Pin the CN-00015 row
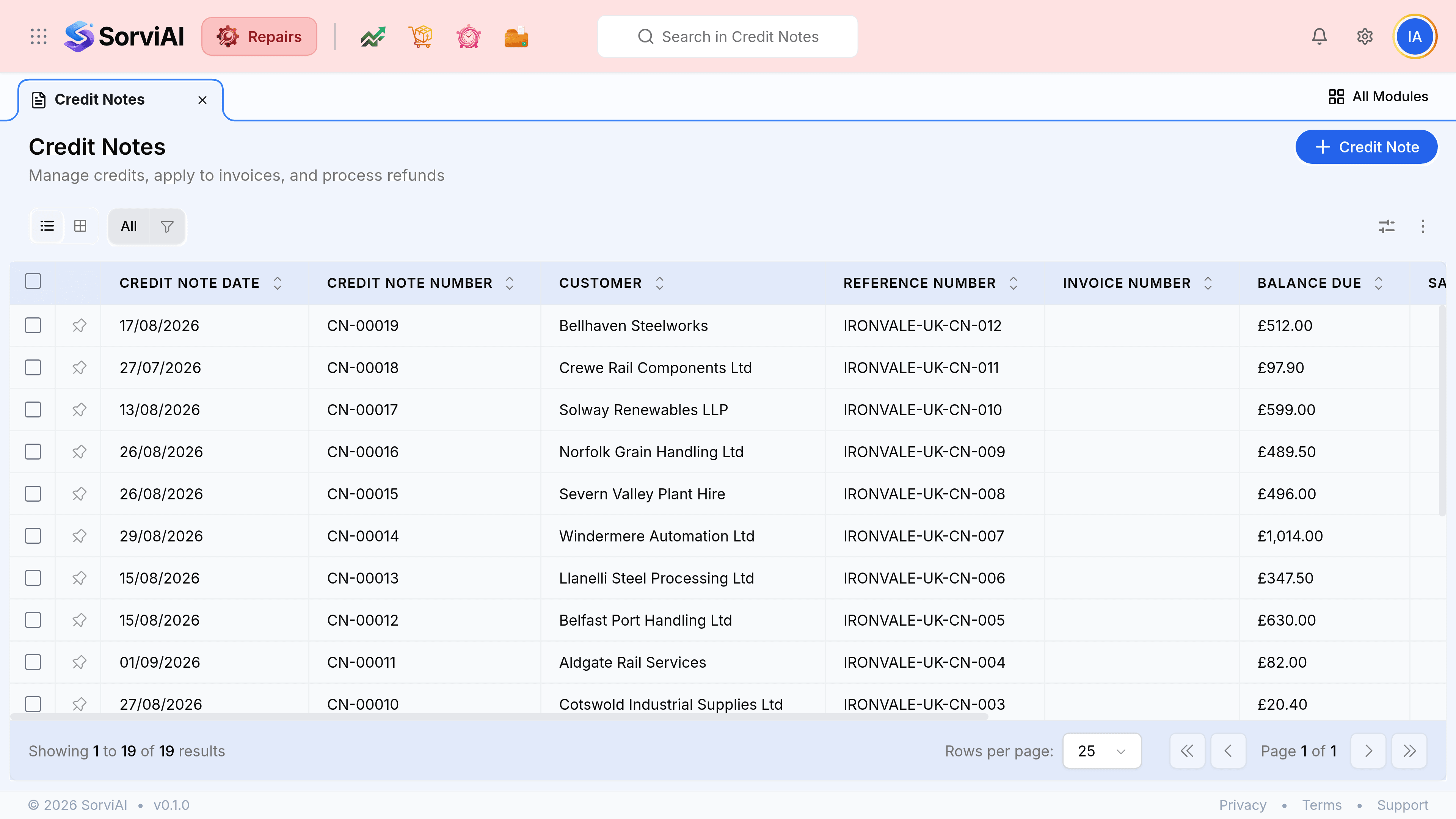 (79, 494)
